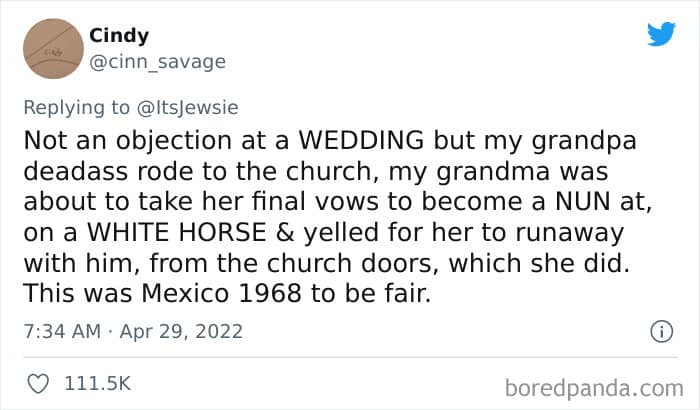Open the @cinn_savage handle

click(x=158, y=62)
